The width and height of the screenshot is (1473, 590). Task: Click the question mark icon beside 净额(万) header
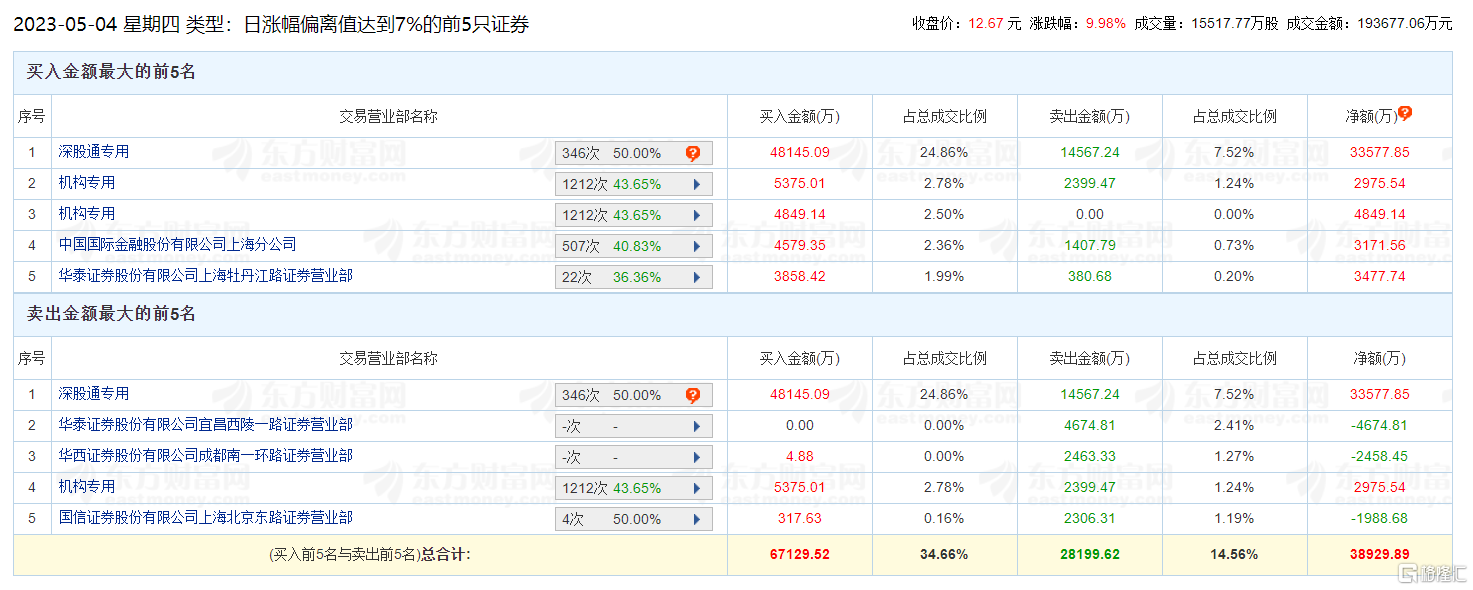[x=1405, y=113]
